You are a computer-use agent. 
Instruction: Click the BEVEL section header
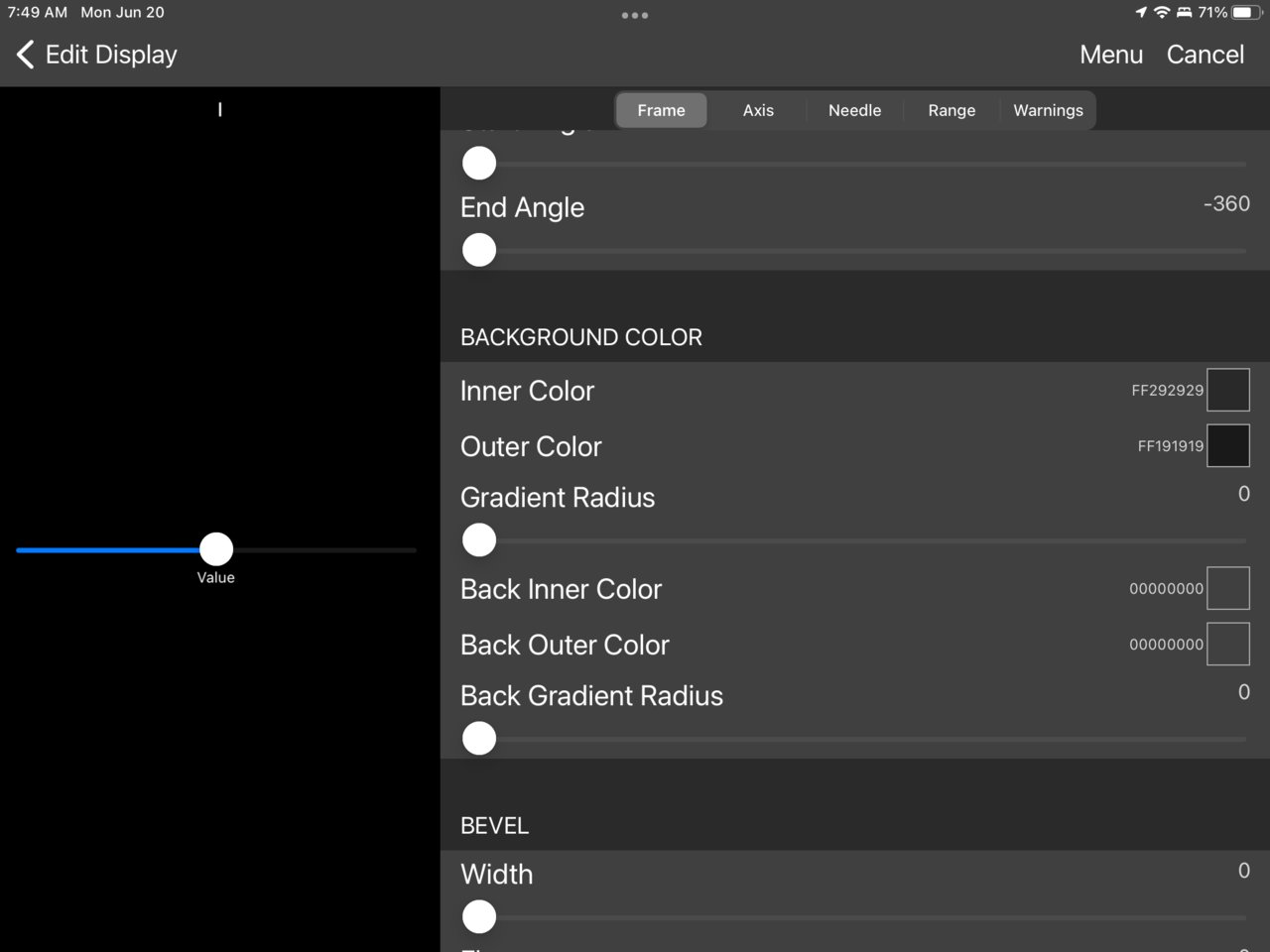(495, 825)
